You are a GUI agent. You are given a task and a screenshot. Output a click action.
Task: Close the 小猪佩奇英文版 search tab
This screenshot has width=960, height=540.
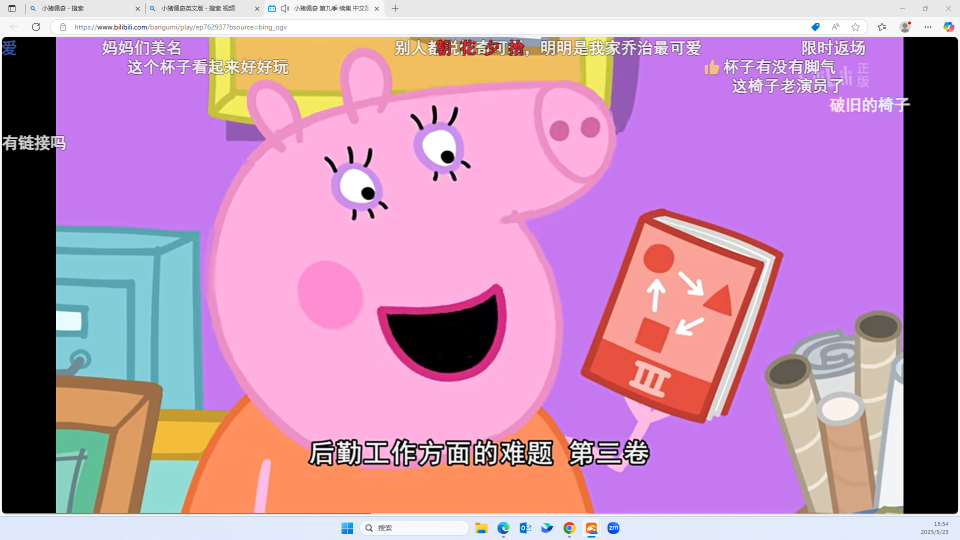click(257, 9)
